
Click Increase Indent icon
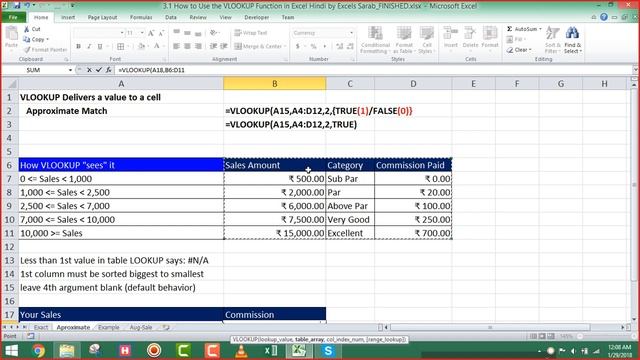224,47
